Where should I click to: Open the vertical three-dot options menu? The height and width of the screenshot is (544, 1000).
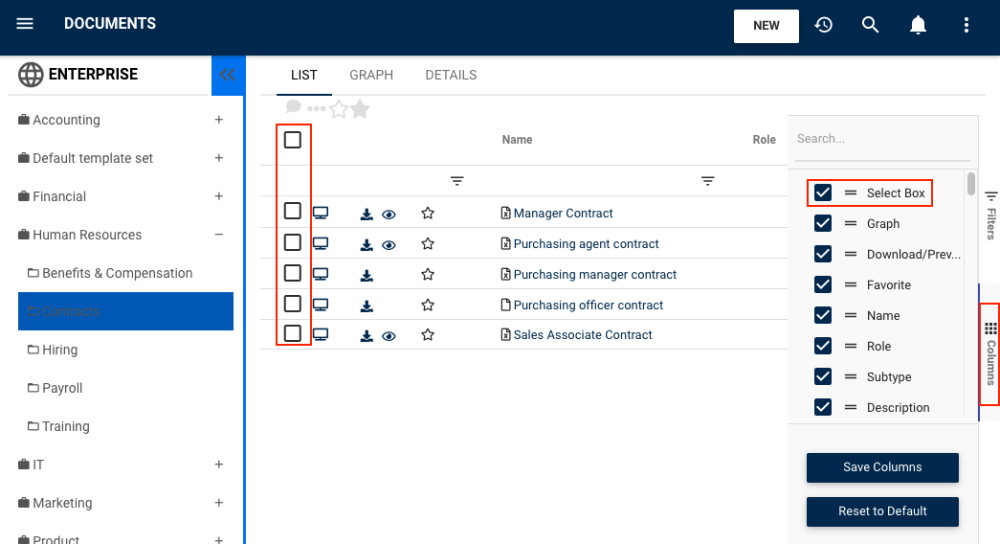point(965,25)
